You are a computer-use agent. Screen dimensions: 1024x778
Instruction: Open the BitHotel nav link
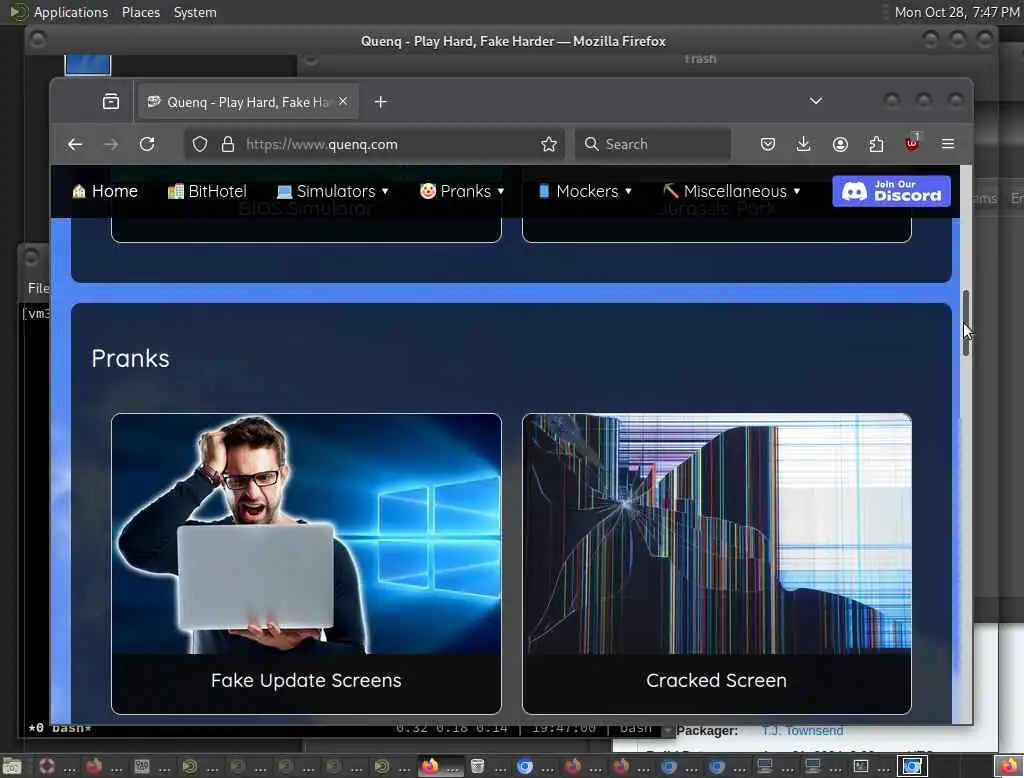pyautogui.click(x=207, y=191)
